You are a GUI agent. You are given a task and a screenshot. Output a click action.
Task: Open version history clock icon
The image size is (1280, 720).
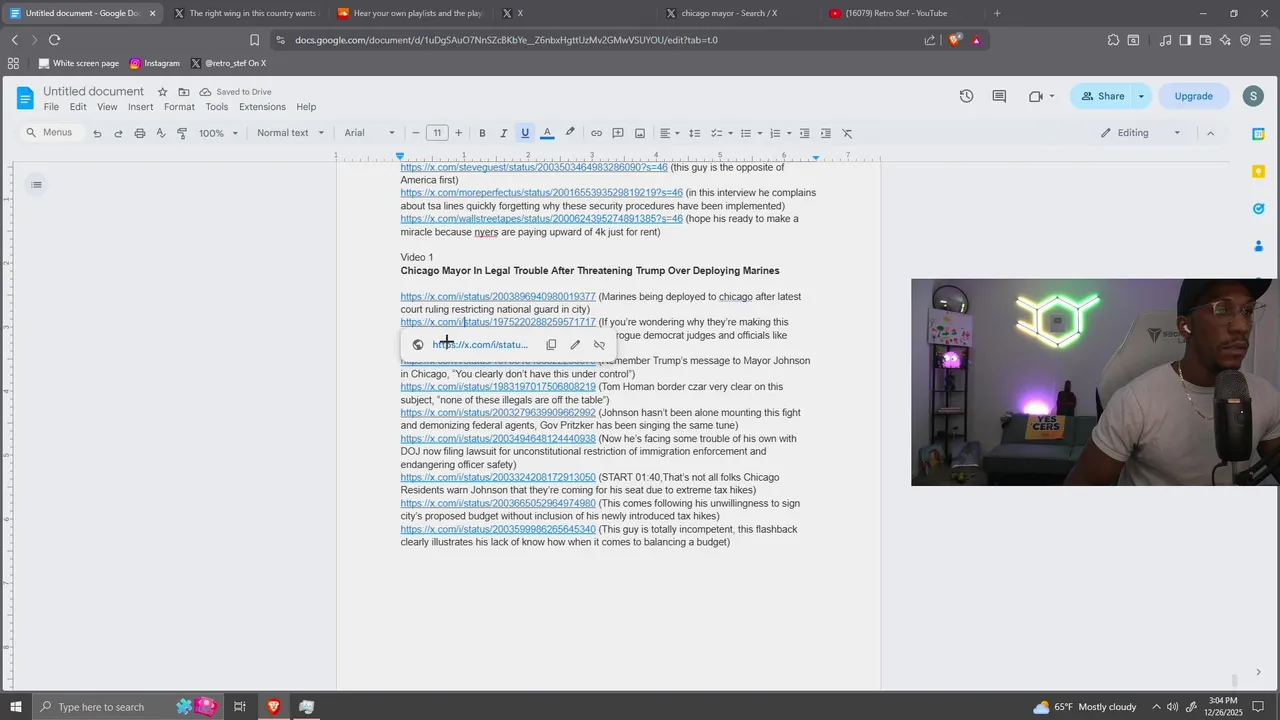966,96
